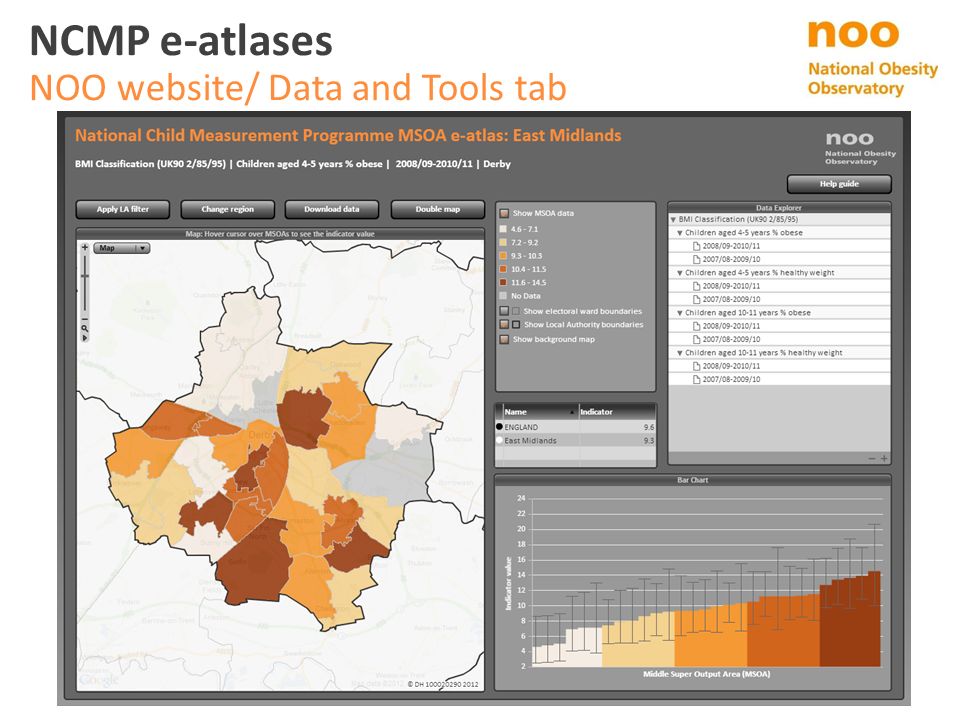Collapse Children aged 4-5 years % obese
The image size is (960, 720).
[680, 233]
